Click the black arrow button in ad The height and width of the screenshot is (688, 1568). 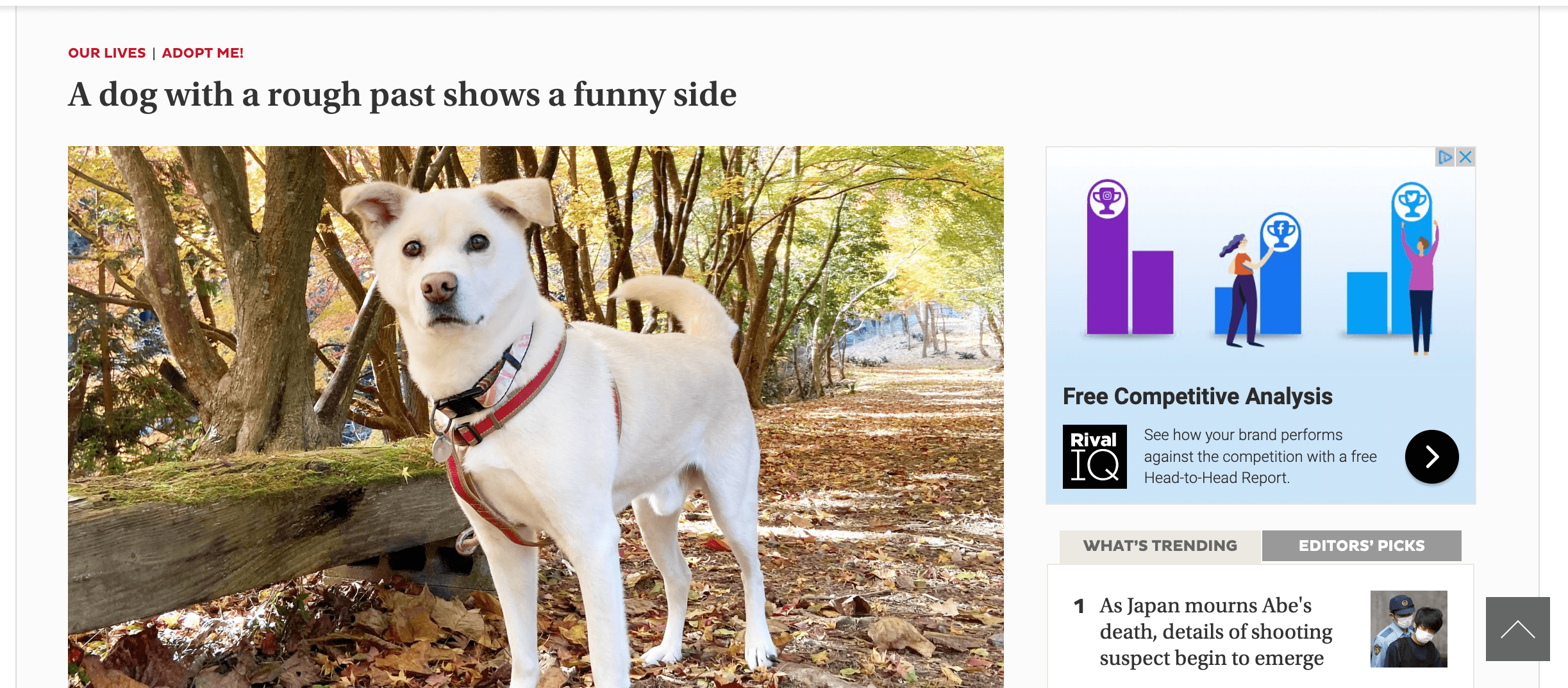coord(1431,457)
